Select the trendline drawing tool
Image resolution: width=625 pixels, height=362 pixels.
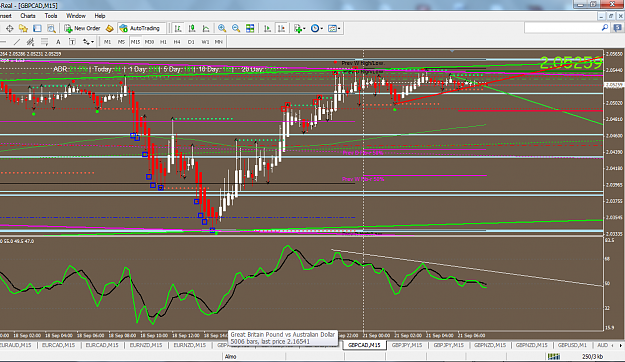point(17,42)
